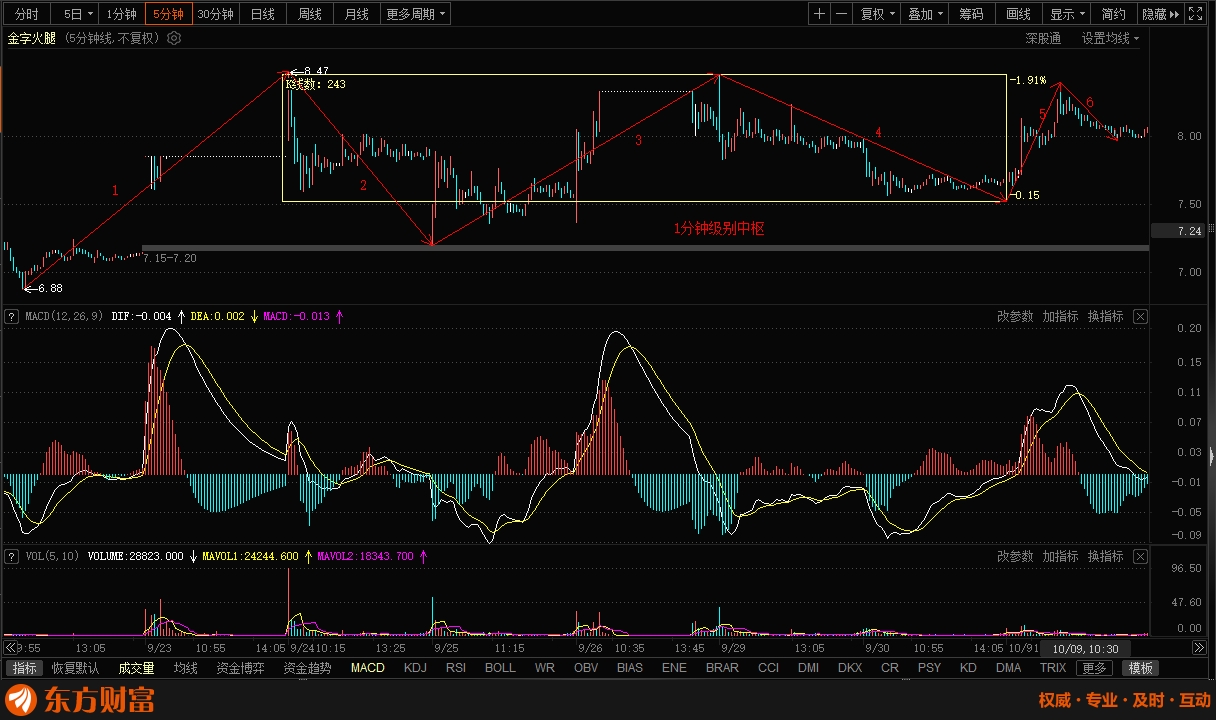Select the 资金趋势 indicator
This screenshot has height=720, width=1216.
(x=307, y=668)
